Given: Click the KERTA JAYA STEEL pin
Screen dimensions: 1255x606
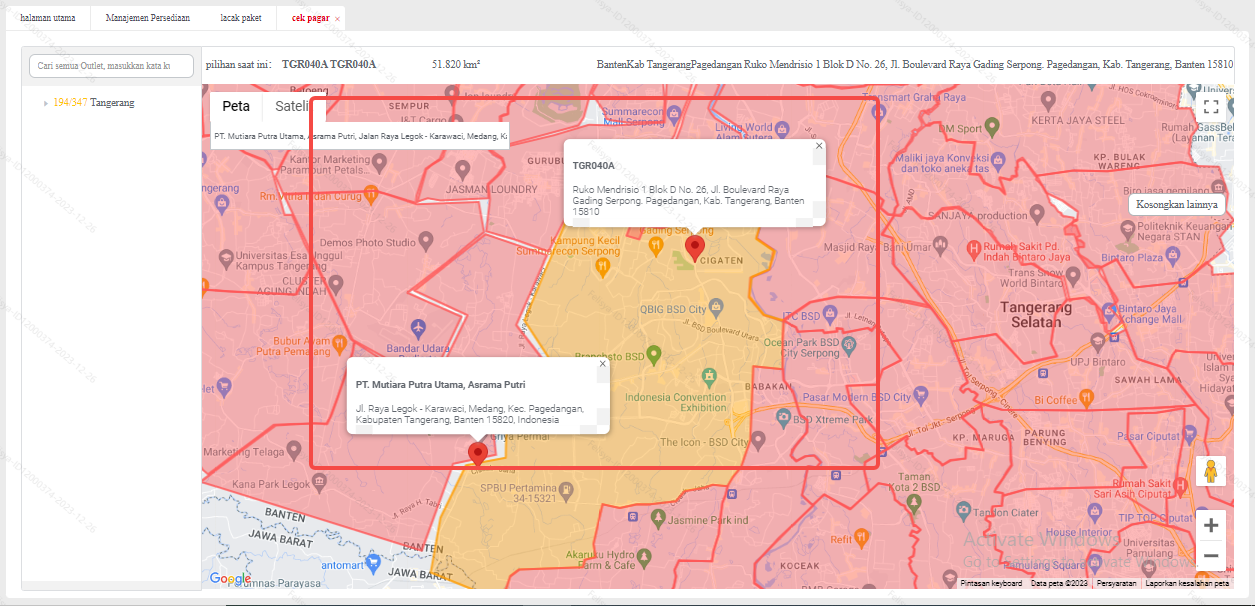Looking at the screenshot, I should tap(1048, 101).
